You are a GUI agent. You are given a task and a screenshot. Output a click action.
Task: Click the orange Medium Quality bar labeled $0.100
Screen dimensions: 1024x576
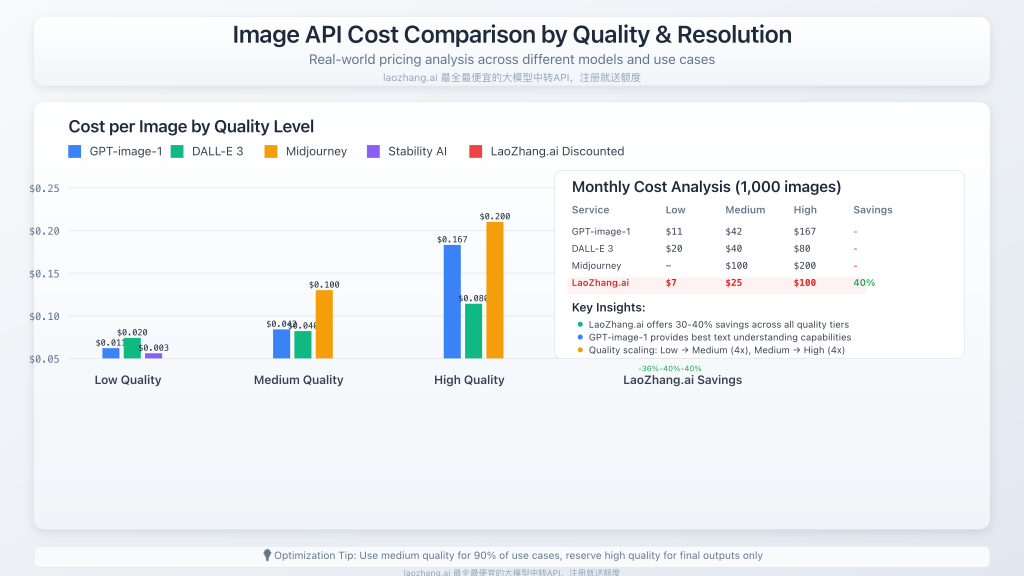coord(324,325)
